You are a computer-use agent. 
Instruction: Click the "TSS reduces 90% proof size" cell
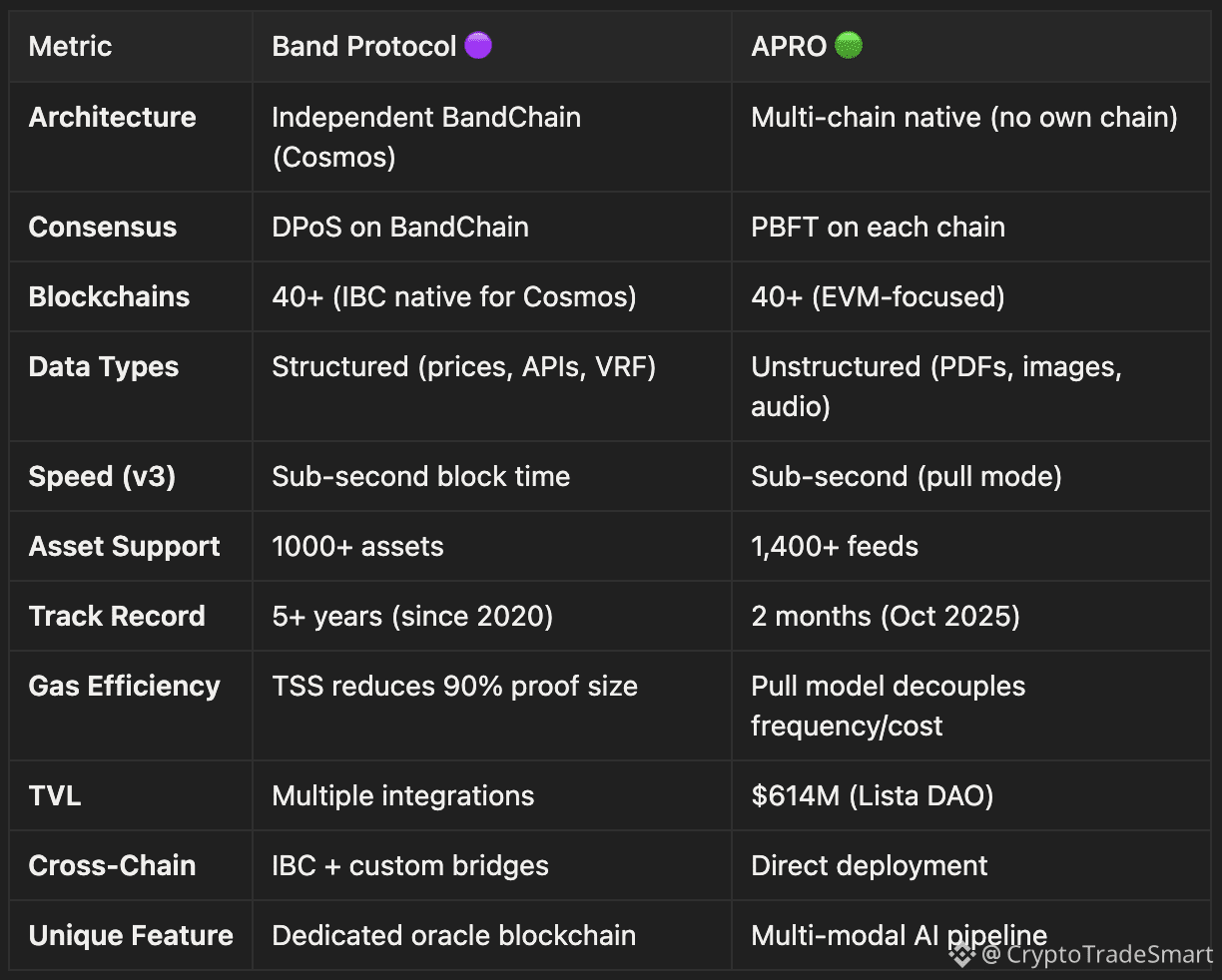coord(454,686)
